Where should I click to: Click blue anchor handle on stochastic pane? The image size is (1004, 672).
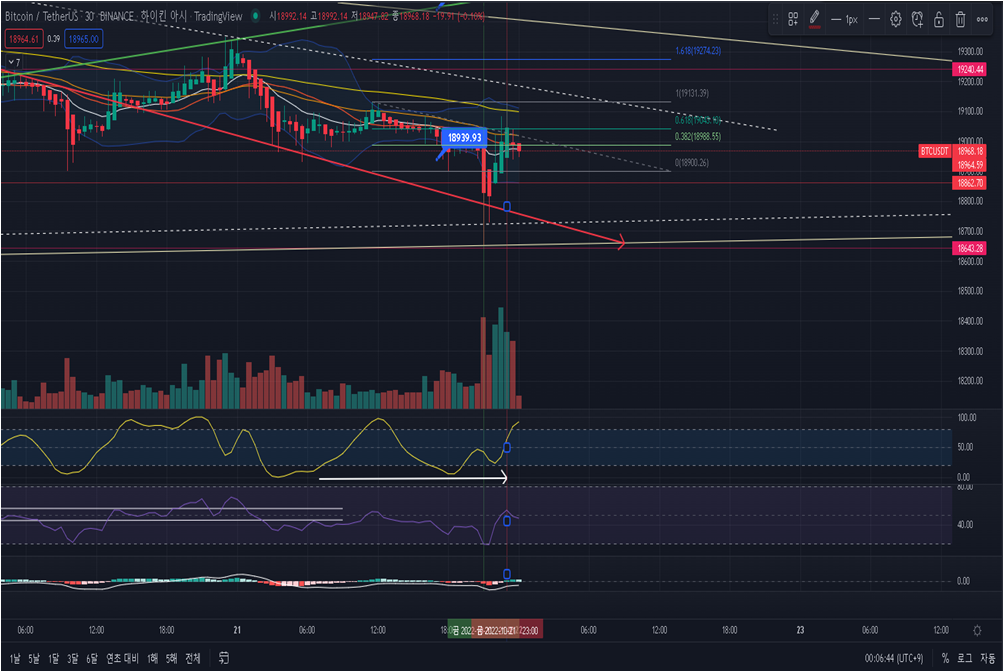(507, 447)
